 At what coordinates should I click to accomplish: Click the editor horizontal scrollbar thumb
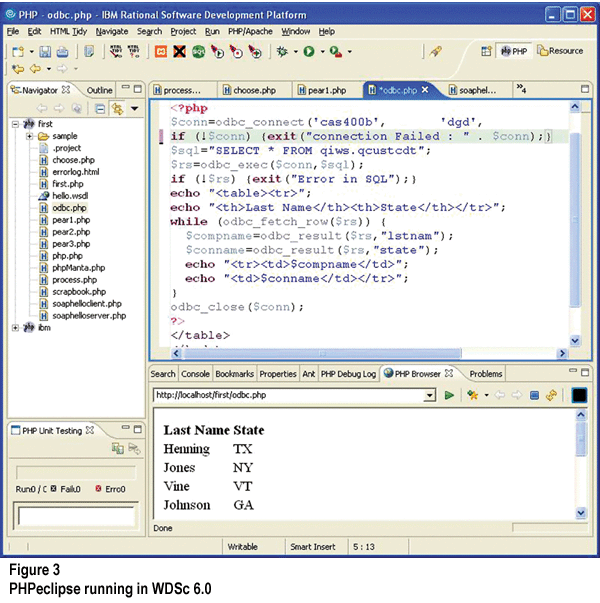322,353
